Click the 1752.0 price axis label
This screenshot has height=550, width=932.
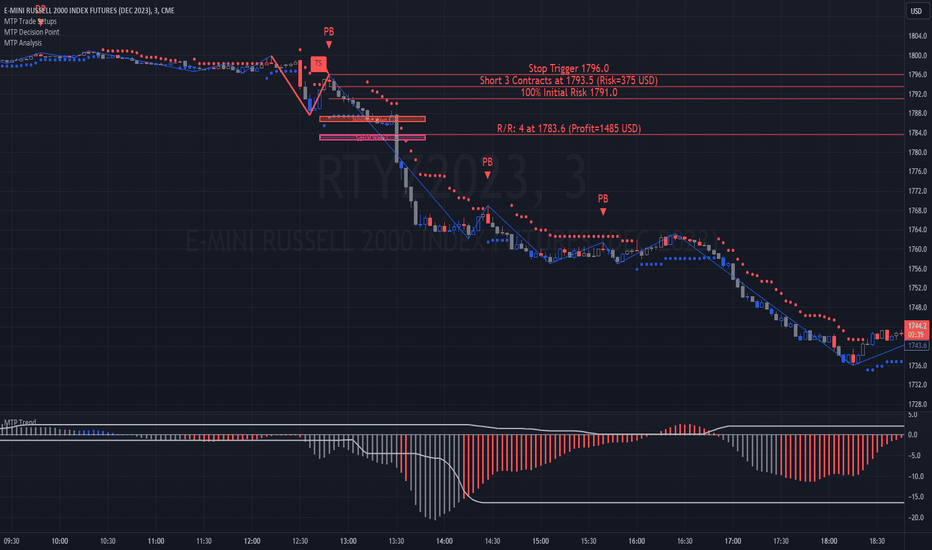[x=917, y=288]
